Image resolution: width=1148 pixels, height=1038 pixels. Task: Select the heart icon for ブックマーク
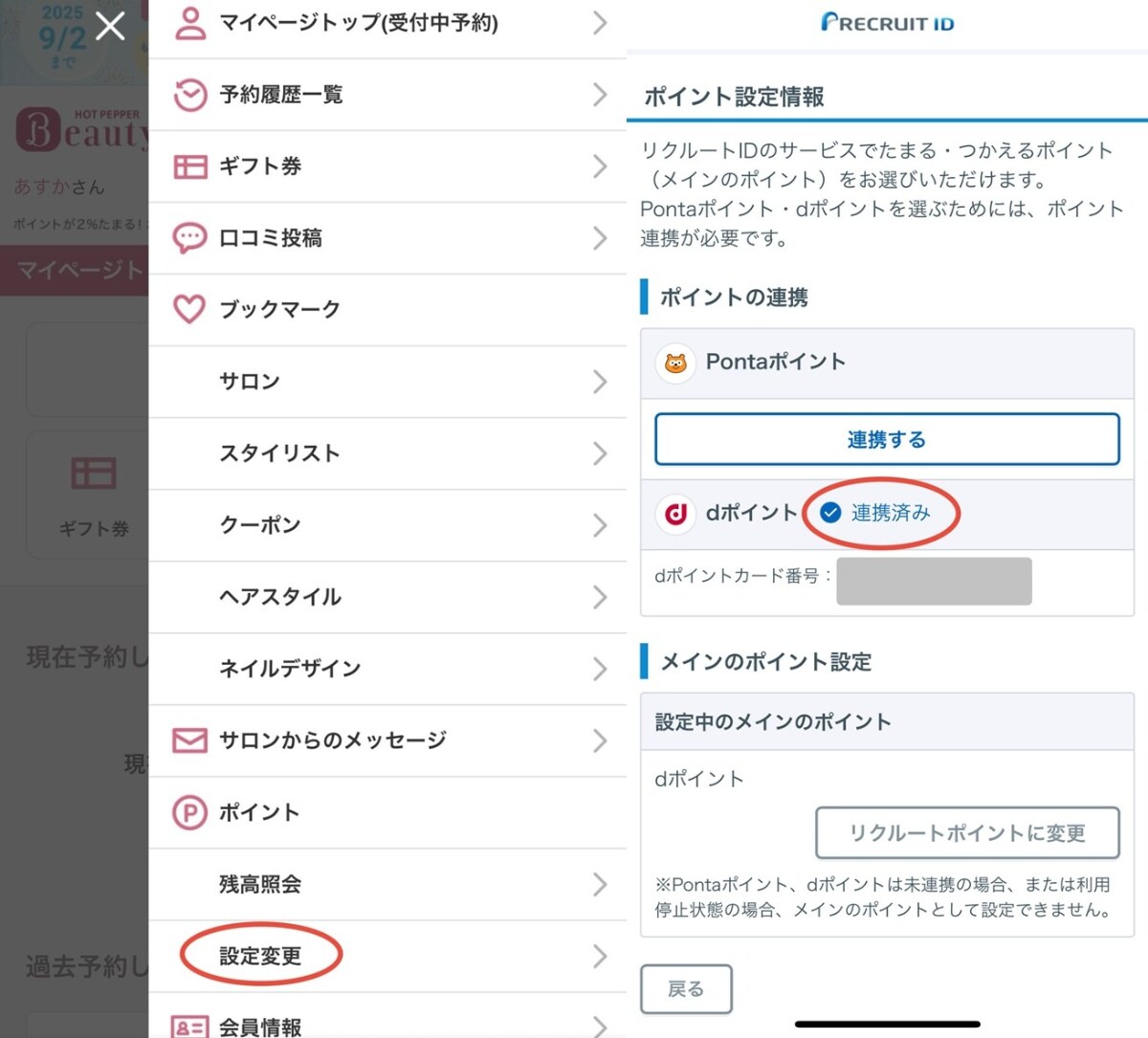click(x=191, y=309)
